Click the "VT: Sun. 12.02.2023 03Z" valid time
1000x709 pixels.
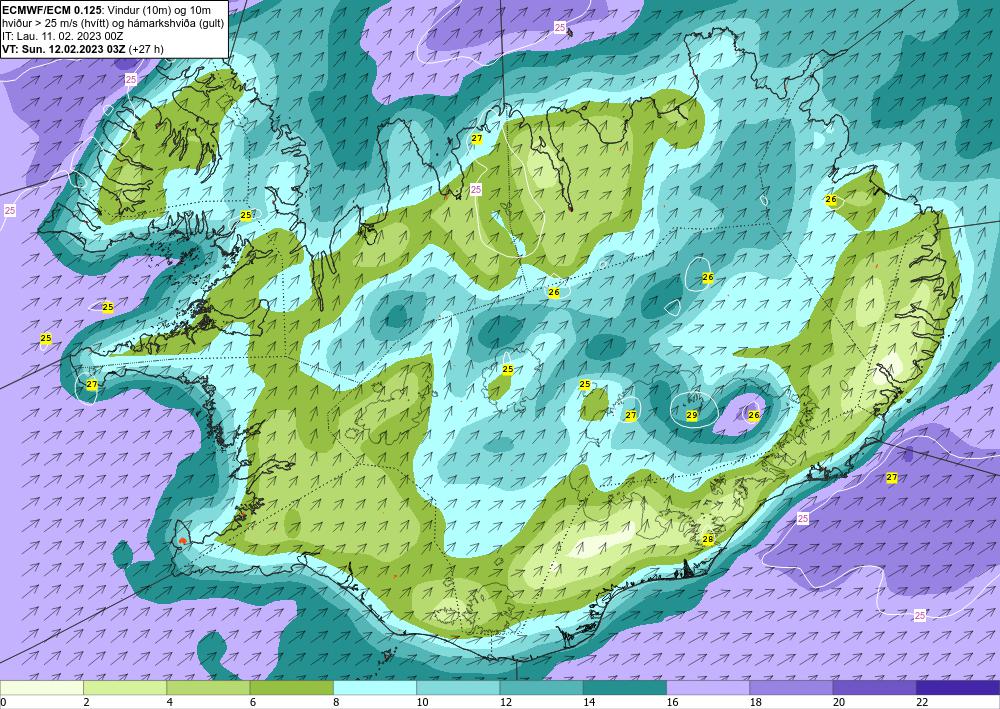tap(64, 48)
